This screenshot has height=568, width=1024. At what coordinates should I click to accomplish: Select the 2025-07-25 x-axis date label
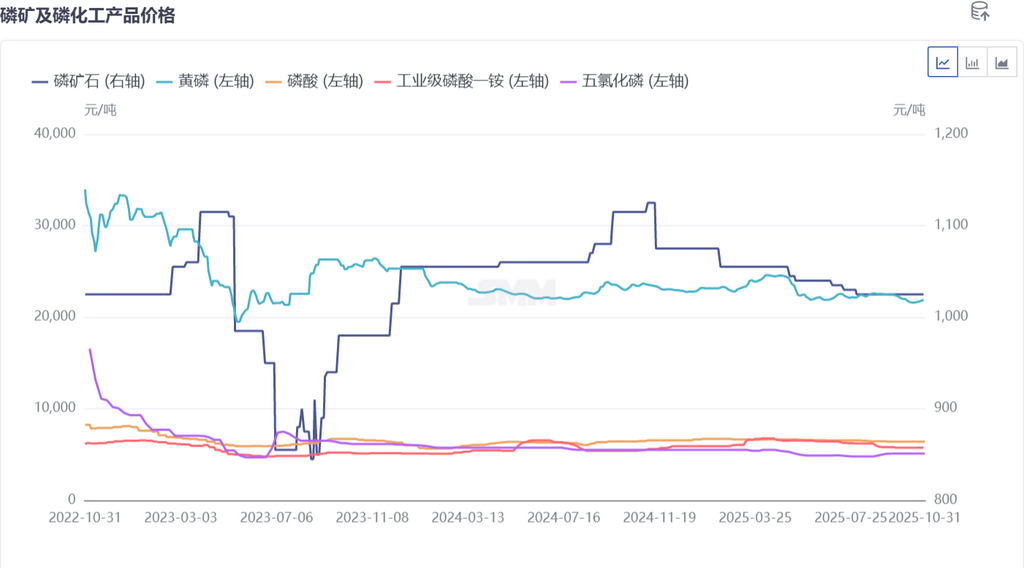852,517
